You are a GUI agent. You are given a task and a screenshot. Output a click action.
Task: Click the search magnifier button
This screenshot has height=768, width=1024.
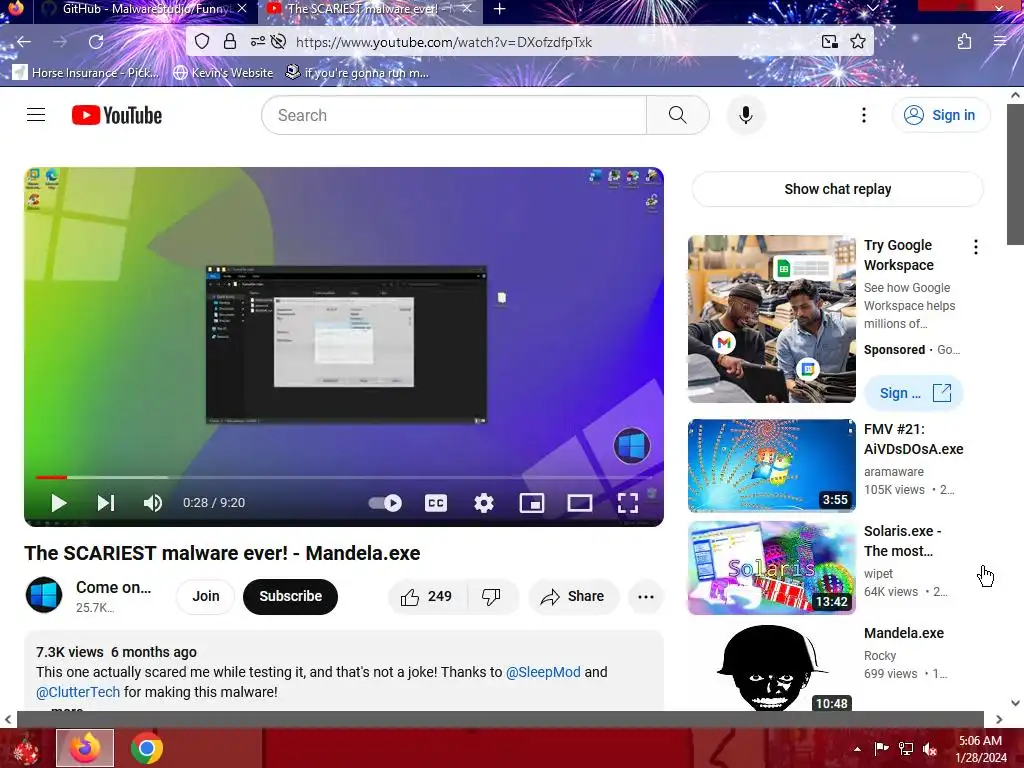(678, 115)
